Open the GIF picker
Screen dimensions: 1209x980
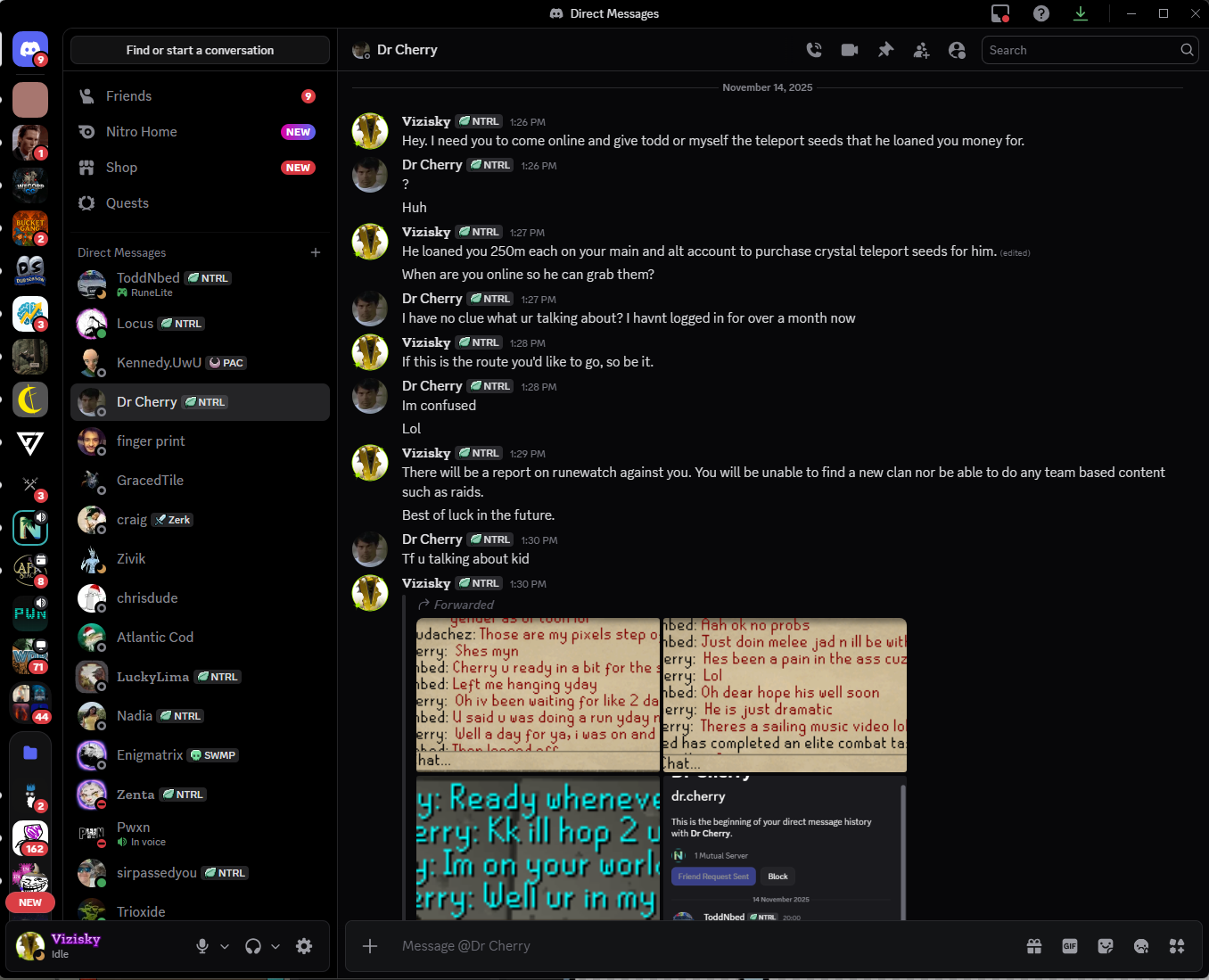pos(1070,946)
